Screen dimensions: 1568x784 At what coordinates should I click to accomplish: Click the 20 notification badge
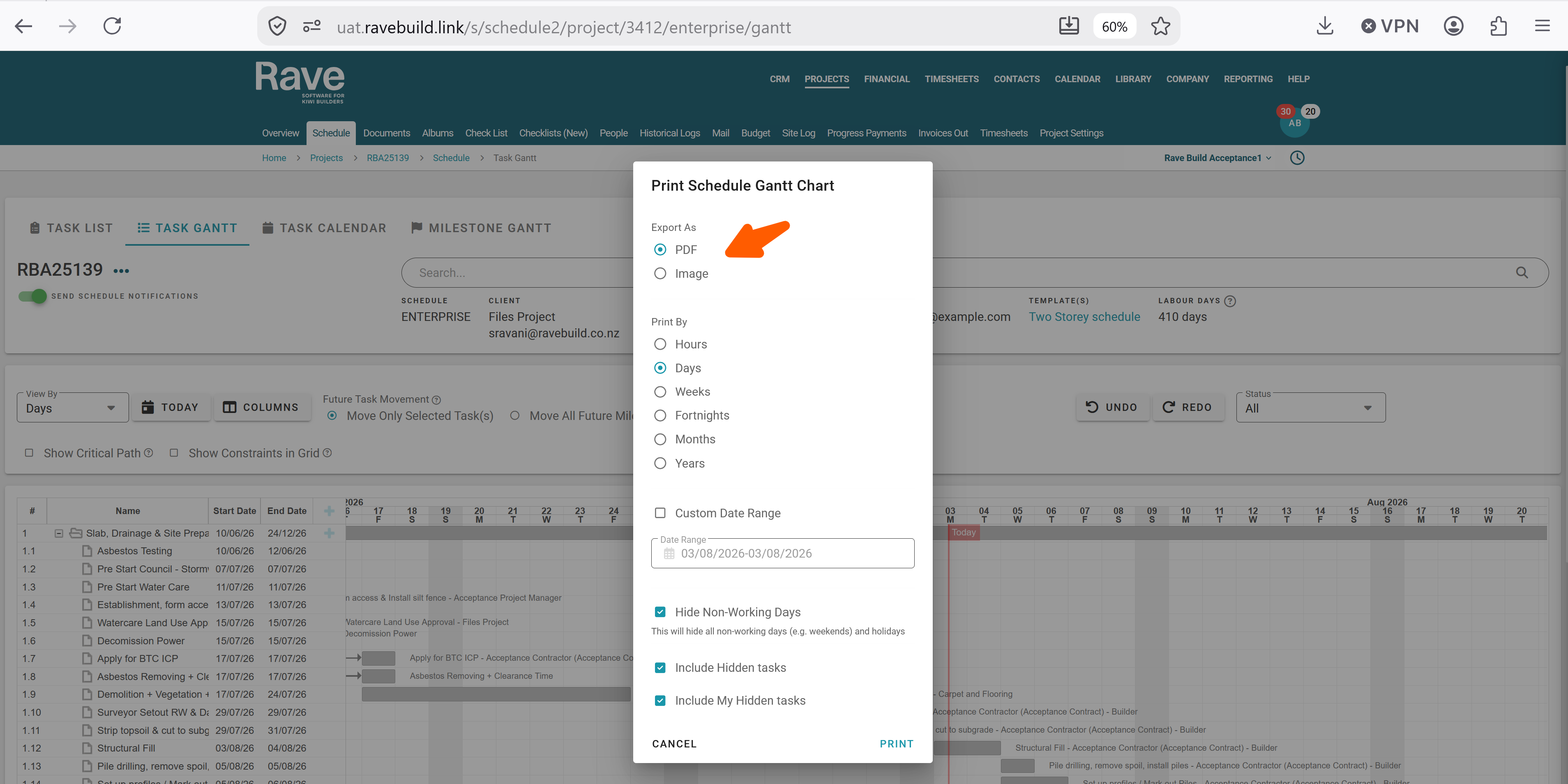click(x=1310, y=111)
